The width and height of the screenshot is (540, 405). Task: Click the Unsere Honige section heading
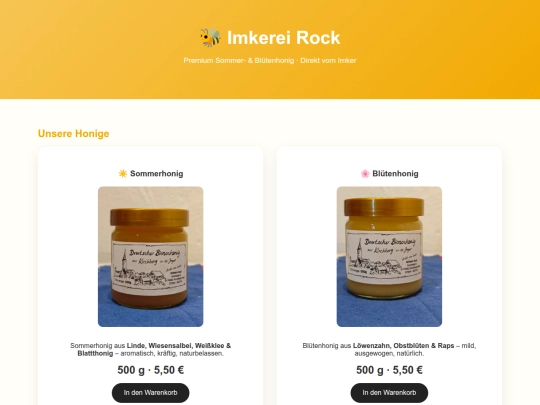pyautogui.click(x=73, y=133)
